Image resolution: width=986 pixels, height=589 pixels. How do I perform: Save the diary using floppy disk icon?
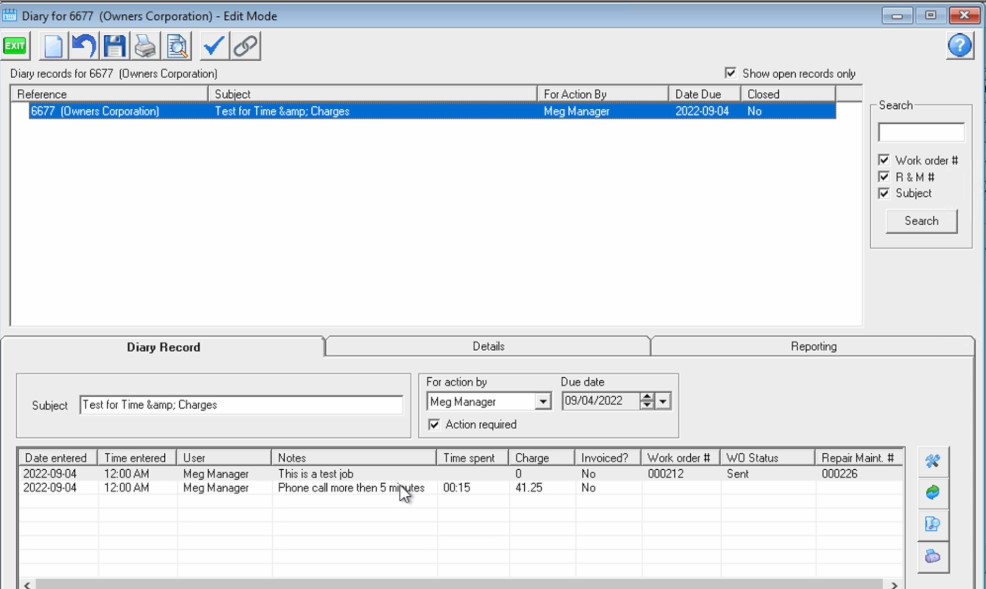(115, 46)
